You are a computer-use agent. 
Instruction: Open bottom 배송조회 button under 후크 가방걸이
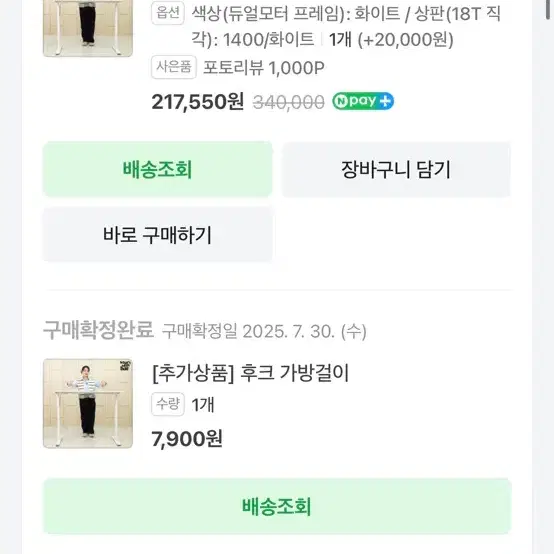tap(277, 506)
